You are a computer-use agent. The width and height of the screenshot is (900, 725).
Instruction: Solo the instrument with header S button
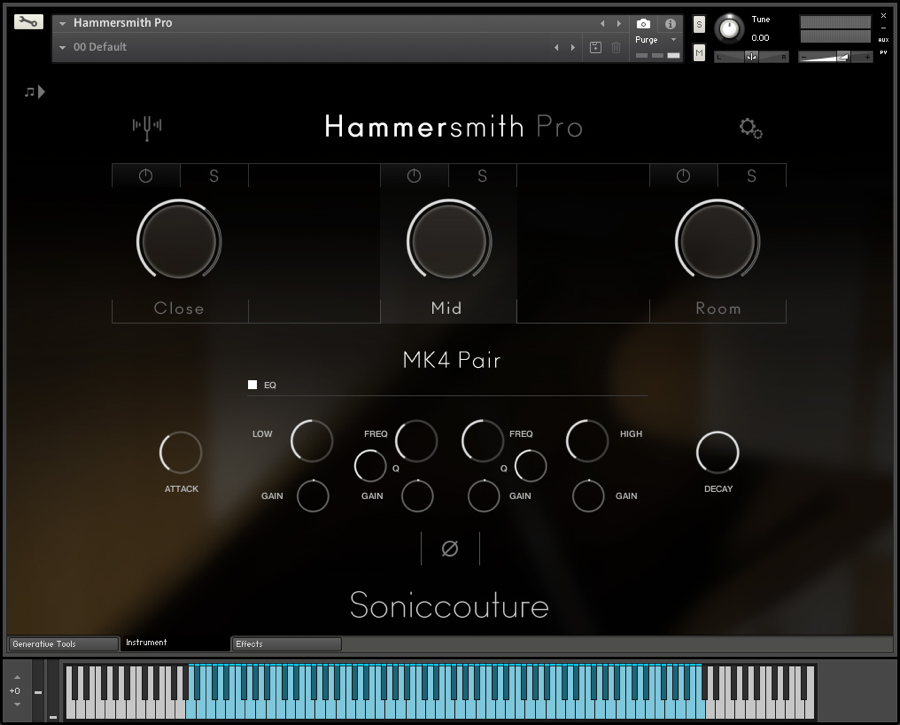coord(699,24)
